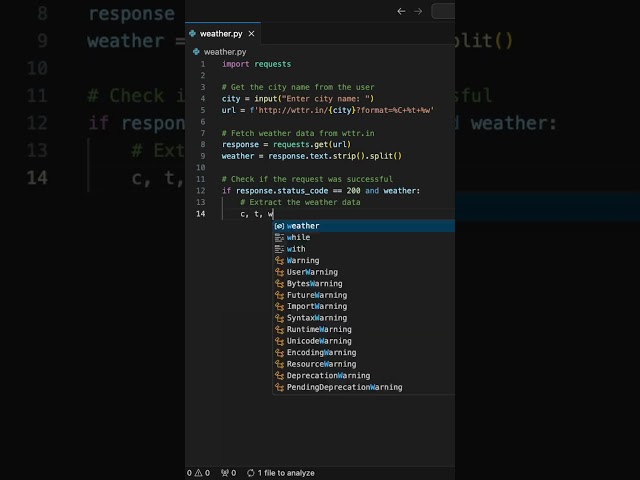Click the keyword icon beside 'with' suggestion
The height and width of the screenshot is (480, 640).
(279, 249)
